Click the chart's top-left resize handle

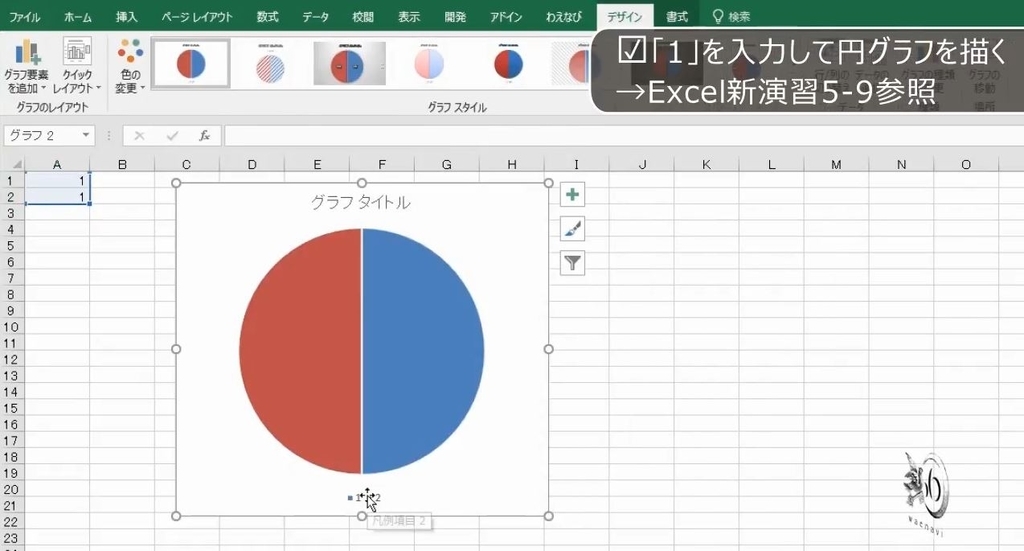point(176,183)
